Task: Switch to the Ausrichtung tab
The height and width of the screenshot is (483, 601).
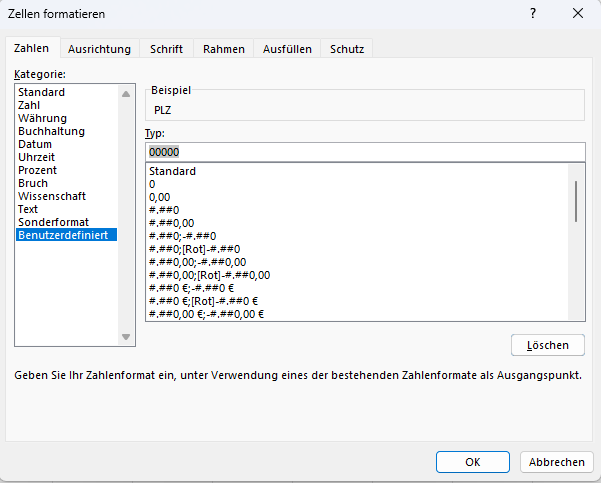Action: [99, 49]
